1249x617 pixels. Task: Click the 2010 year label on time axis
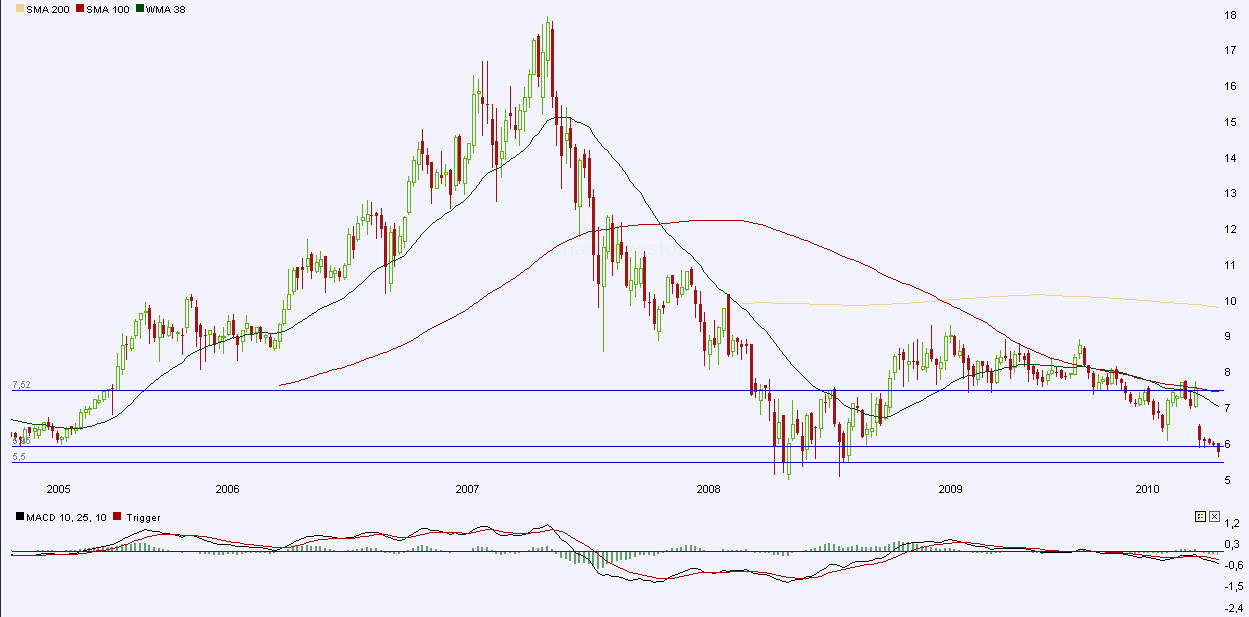click(1148, 490)
